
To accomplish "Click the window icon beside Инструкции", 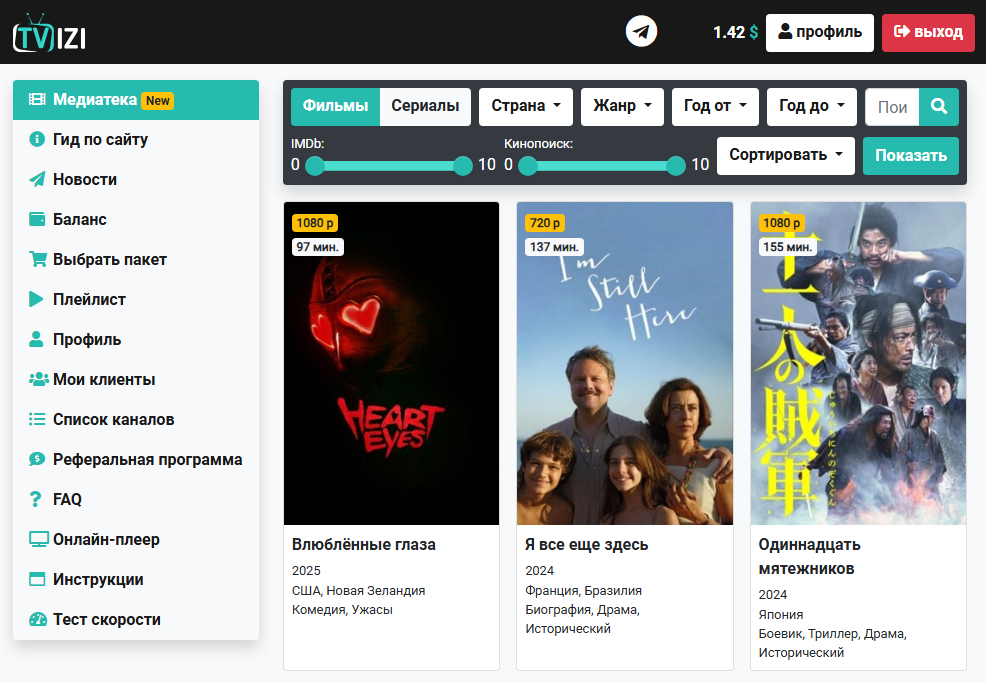I will tap(37, 579).
